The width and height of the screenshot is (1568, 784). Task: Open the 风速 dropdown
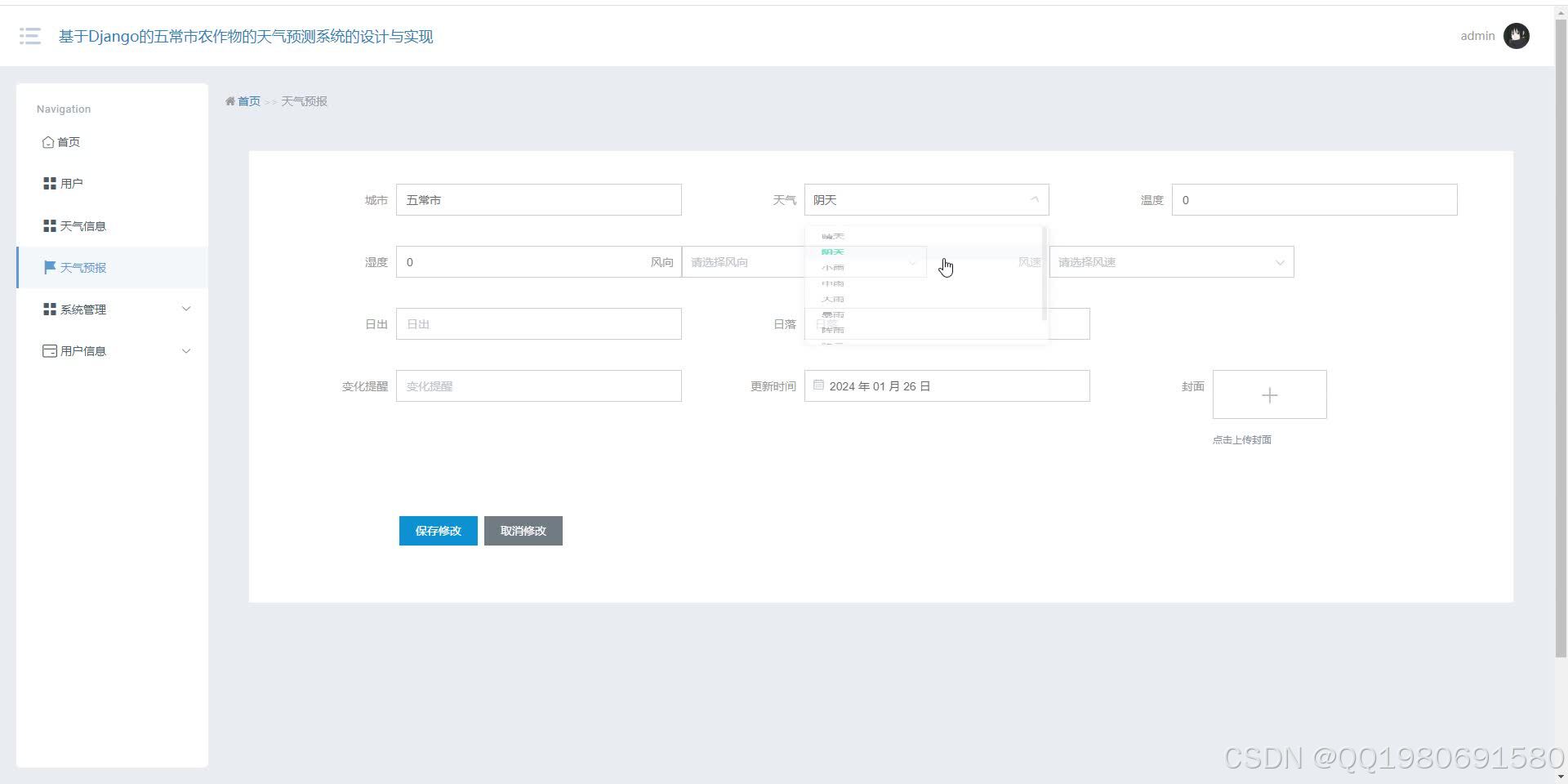tap(1172, 262)
